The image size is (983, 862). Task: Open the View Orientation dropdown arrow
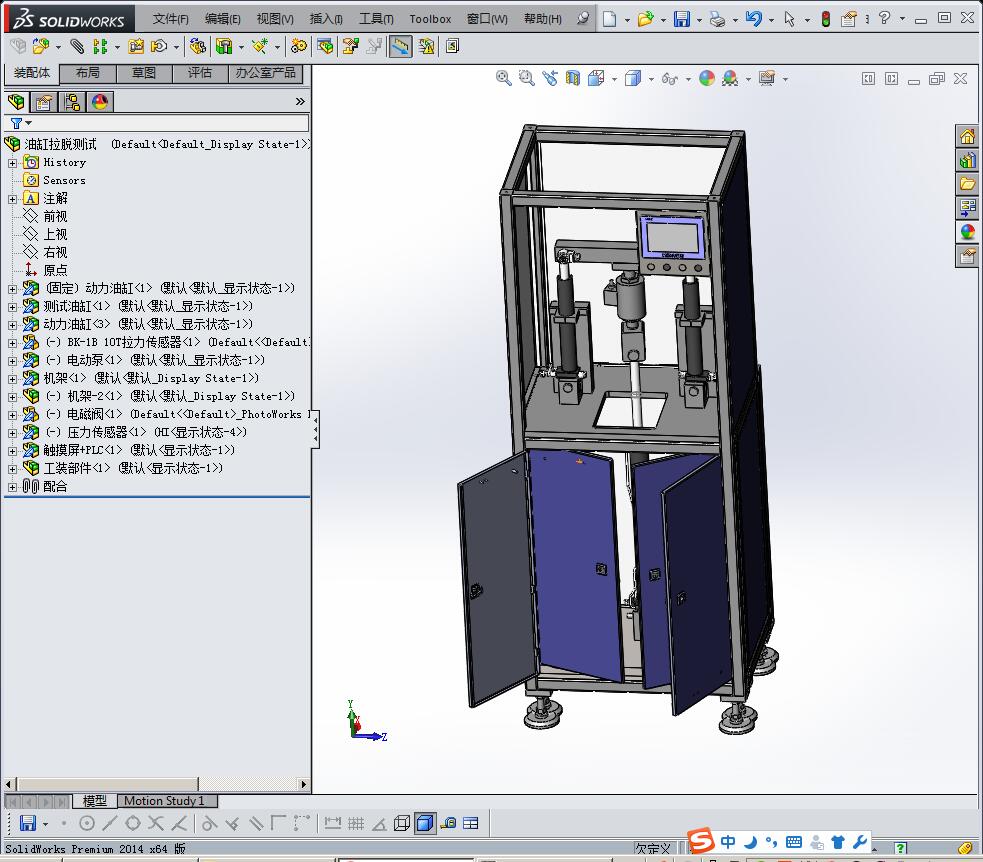pyautogui.click(x=614, y=79)
